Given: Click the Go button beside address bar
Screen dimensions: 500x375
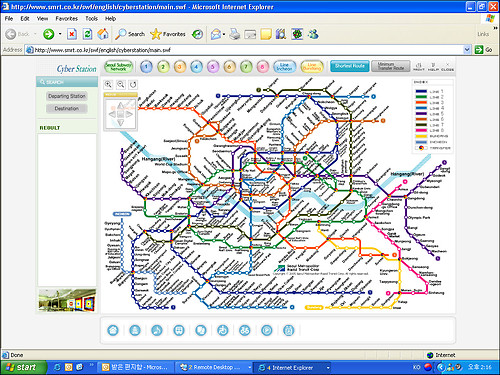Looking at the screenshot, I should pos(484,50).
